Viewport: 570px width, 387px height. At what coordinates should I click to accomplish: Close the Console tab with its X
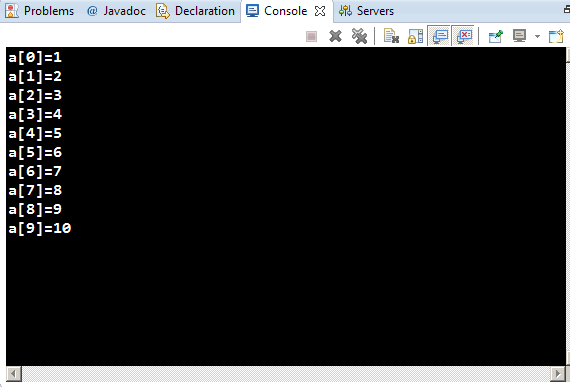(320, 11)
